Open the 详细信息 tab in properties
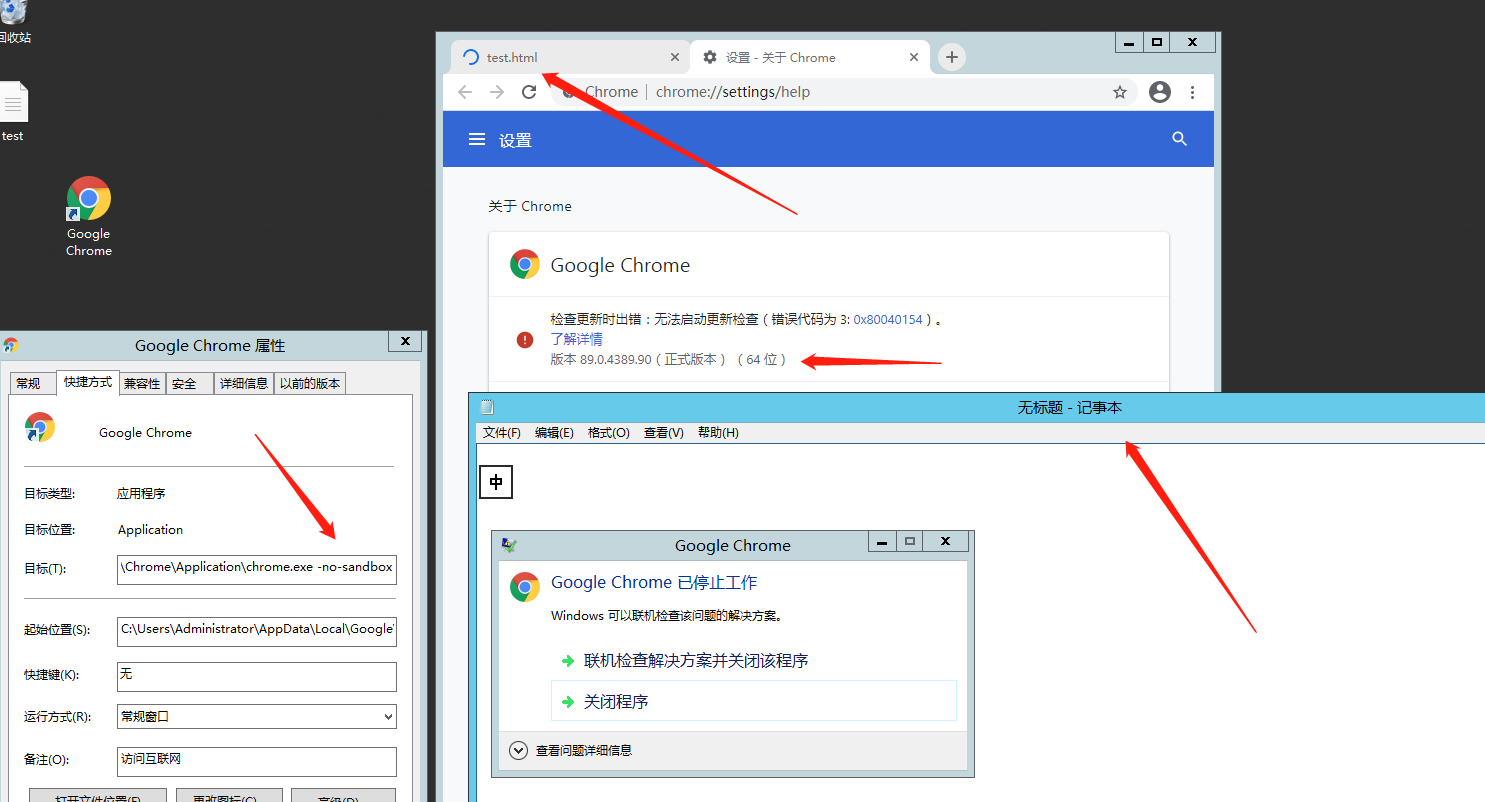The image size is (1485, 802). [244, 383]
